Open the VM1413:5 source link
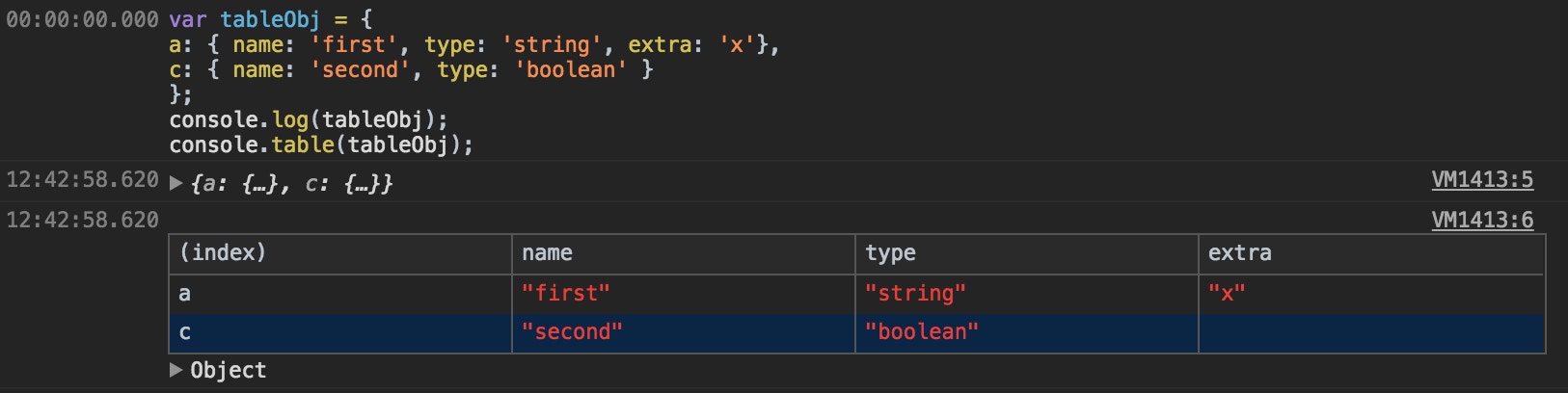This screenshot has width=1568, height=393. pos(1481,180)
